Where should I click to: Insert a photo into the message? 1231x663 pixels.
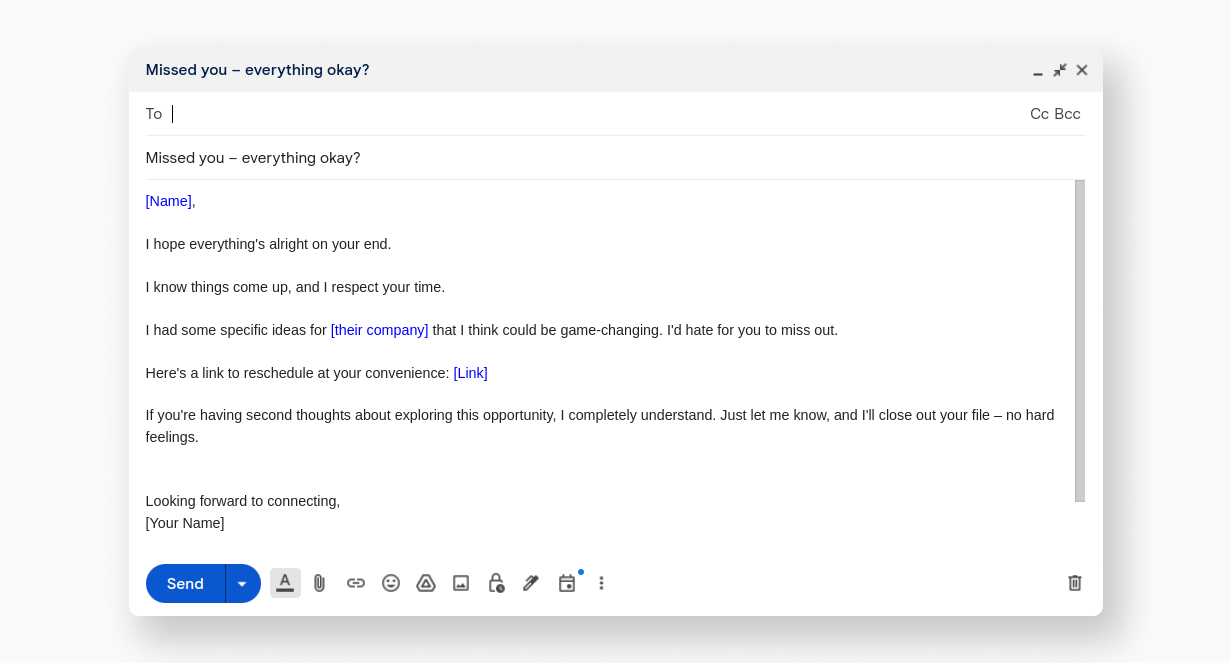click(460, 583)
